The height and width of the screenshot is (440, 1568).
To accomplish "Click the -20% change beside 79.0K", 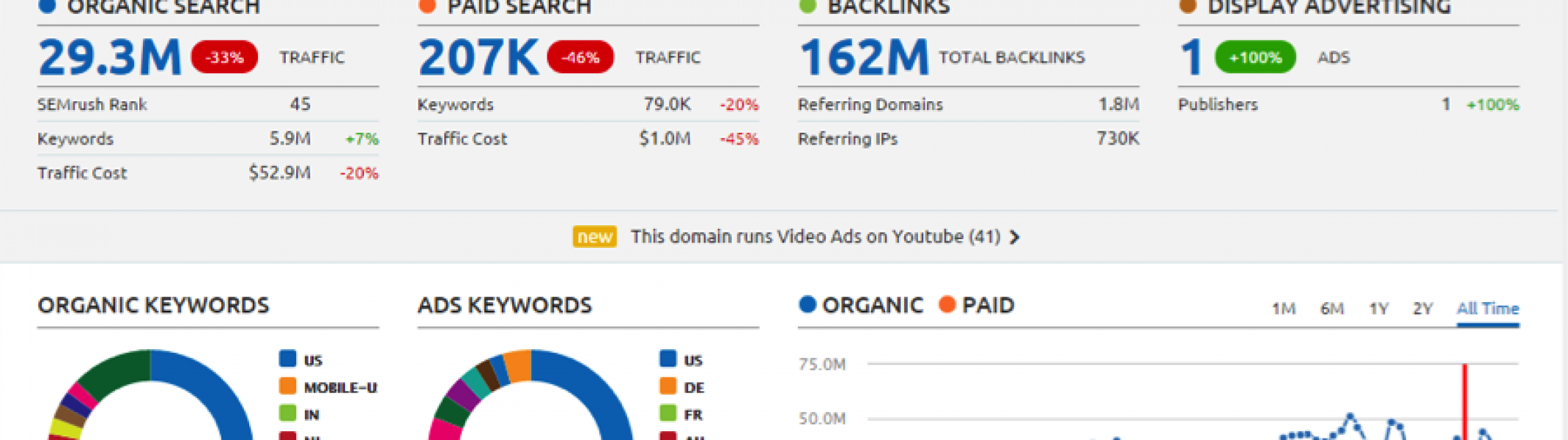I will pos(739,104).
